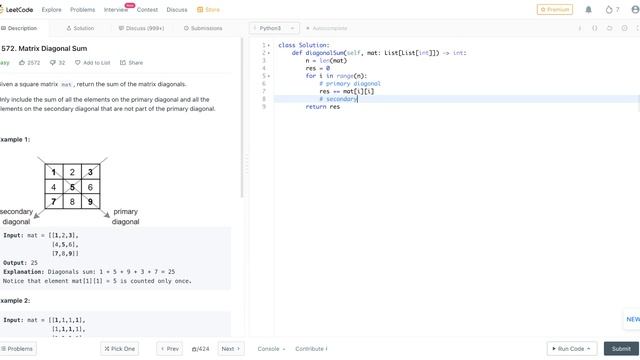Image resolution: width=640 pixels, height=360 pixels.
Task: Place cursor on the 'return res' line
Action: point(322,107)
